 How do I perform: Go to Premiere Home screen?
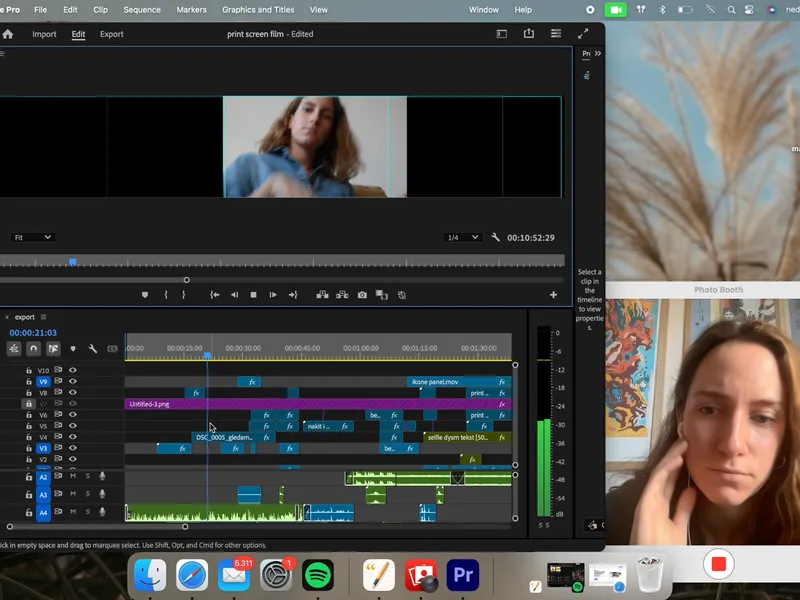(8, 34)
